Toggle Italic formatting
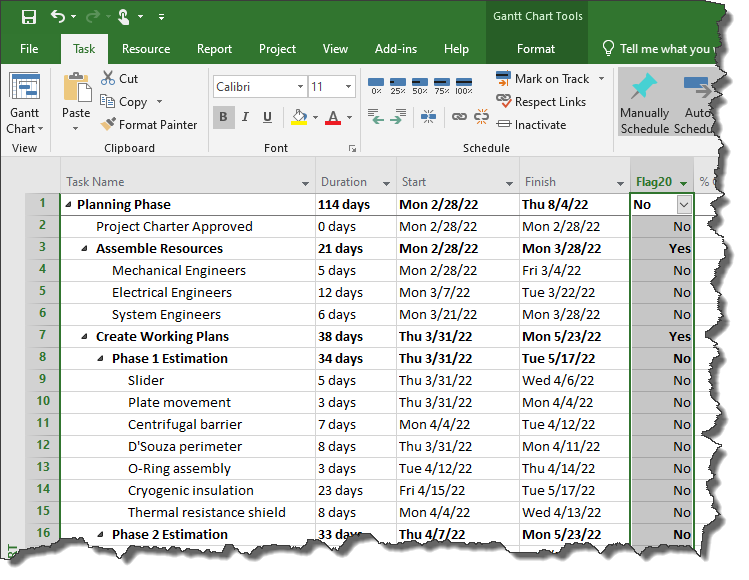 (x=246, y=117)
